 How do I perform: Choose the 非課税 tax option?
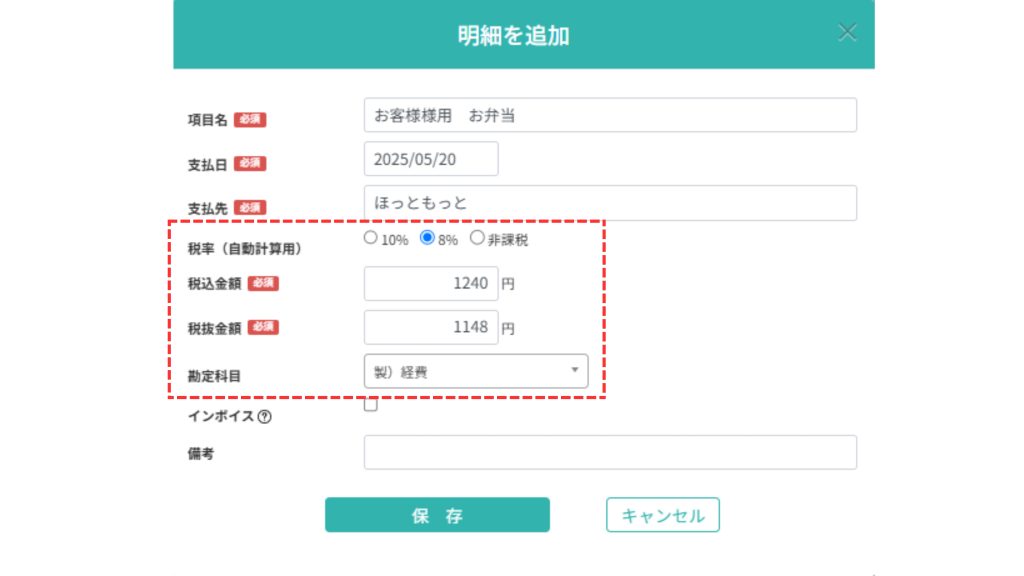point(477,238)
